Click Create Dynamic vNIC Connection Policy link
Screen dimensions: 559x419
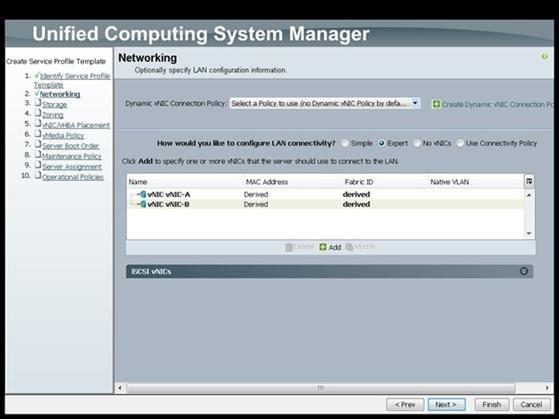(x=498, y=104)
